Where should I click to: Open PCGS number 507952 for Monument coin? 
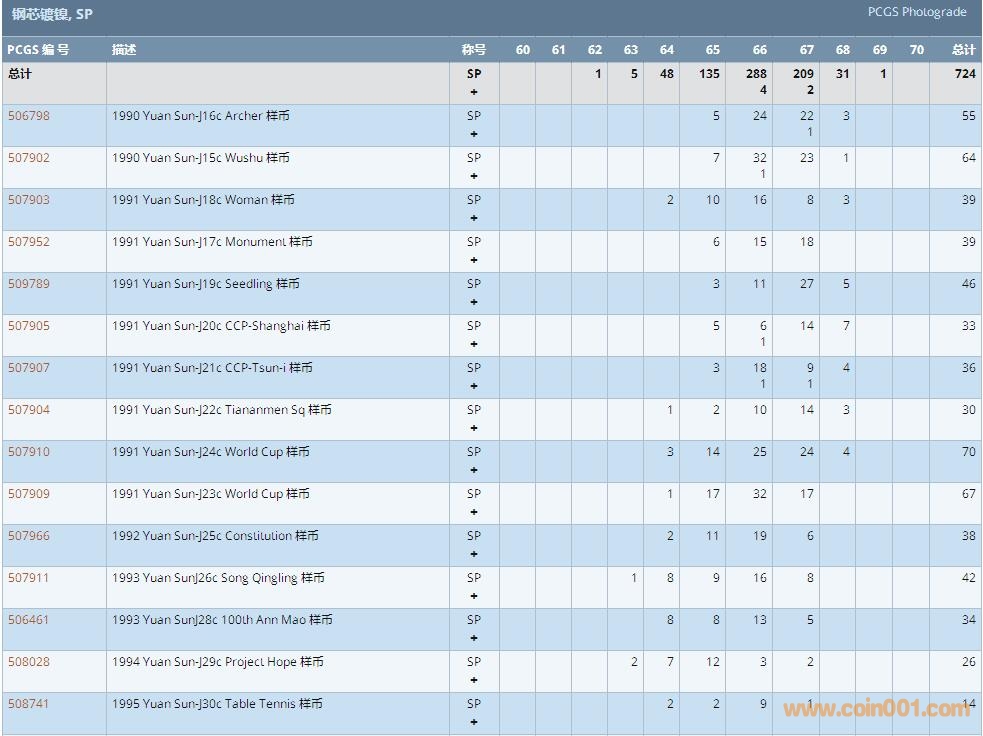tap(28, 242)
